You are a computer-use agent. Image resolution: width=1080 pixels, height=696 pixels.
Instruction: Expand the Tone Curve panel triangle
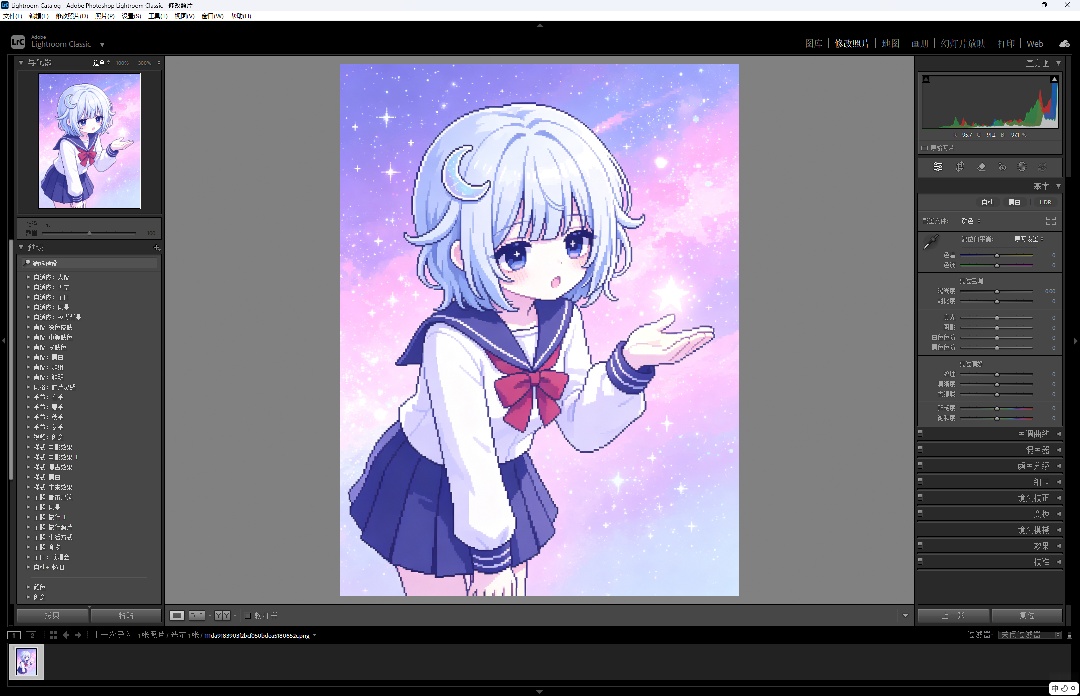pyautogui.click(x=1059, y=434)
